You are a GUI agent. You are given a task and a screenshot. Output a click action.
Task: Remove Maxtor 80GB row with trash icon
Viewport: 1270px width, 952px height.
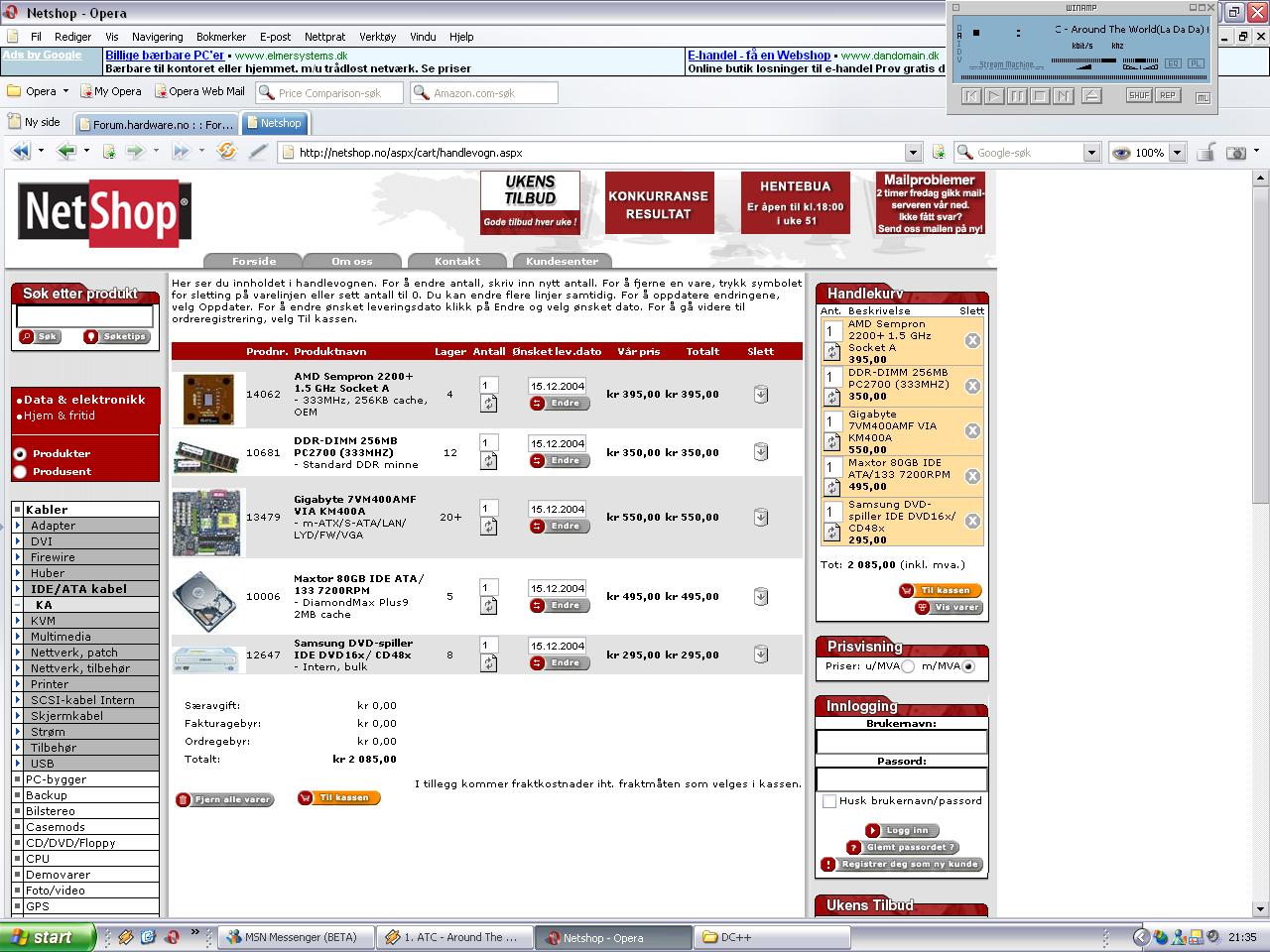761,596
